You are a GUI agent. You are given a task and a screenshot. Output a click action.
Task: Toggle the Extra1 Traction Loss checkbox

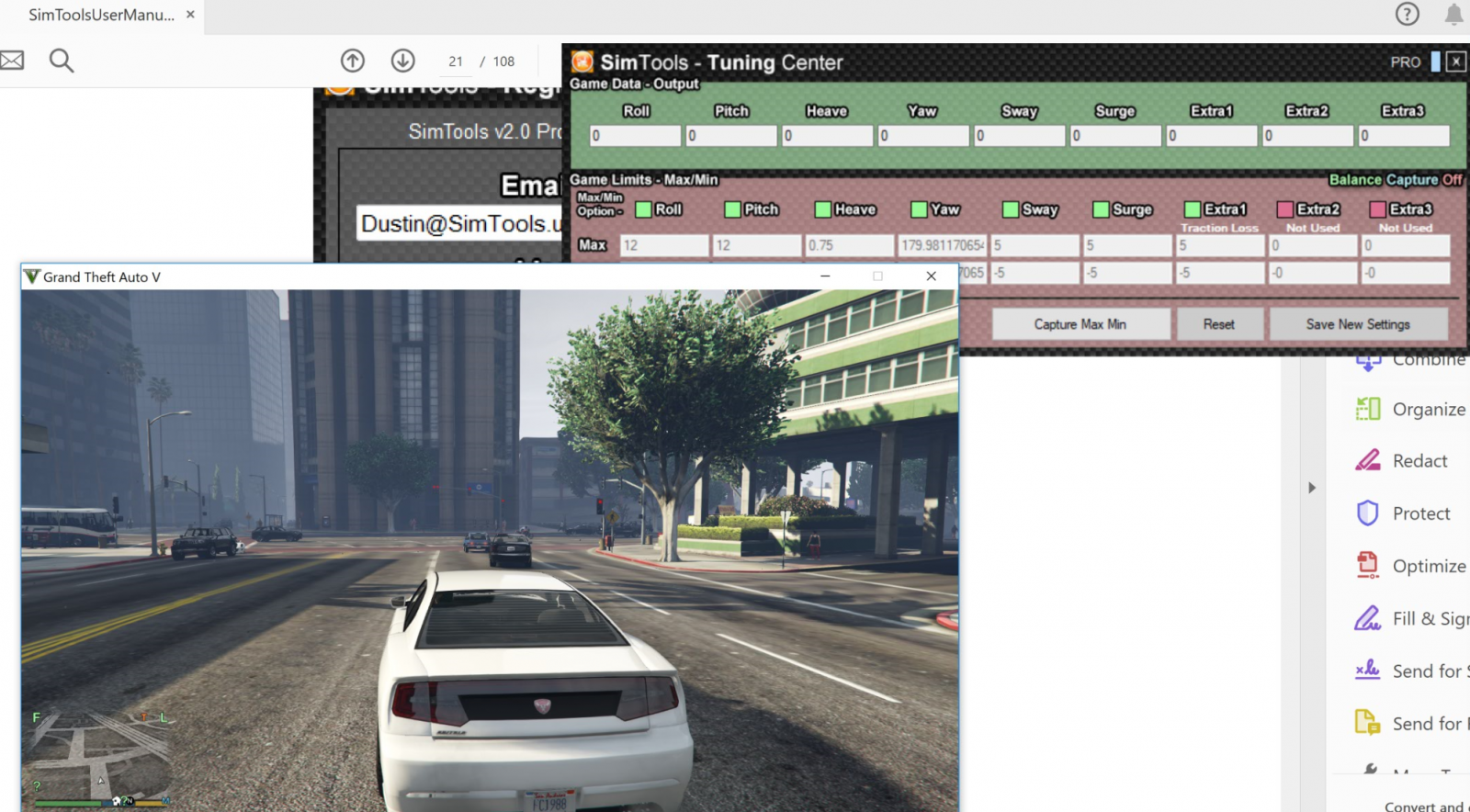pos(1193,209)
